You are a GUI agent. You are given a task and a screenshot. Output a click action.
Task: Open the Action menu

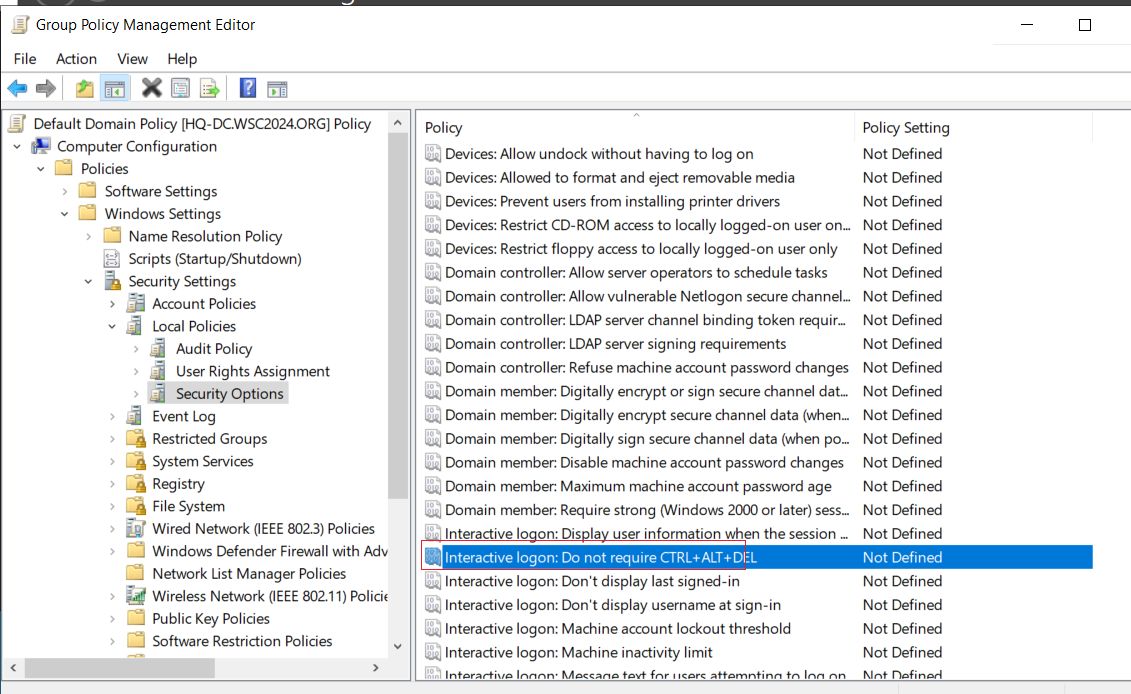[x=76, y=59]
